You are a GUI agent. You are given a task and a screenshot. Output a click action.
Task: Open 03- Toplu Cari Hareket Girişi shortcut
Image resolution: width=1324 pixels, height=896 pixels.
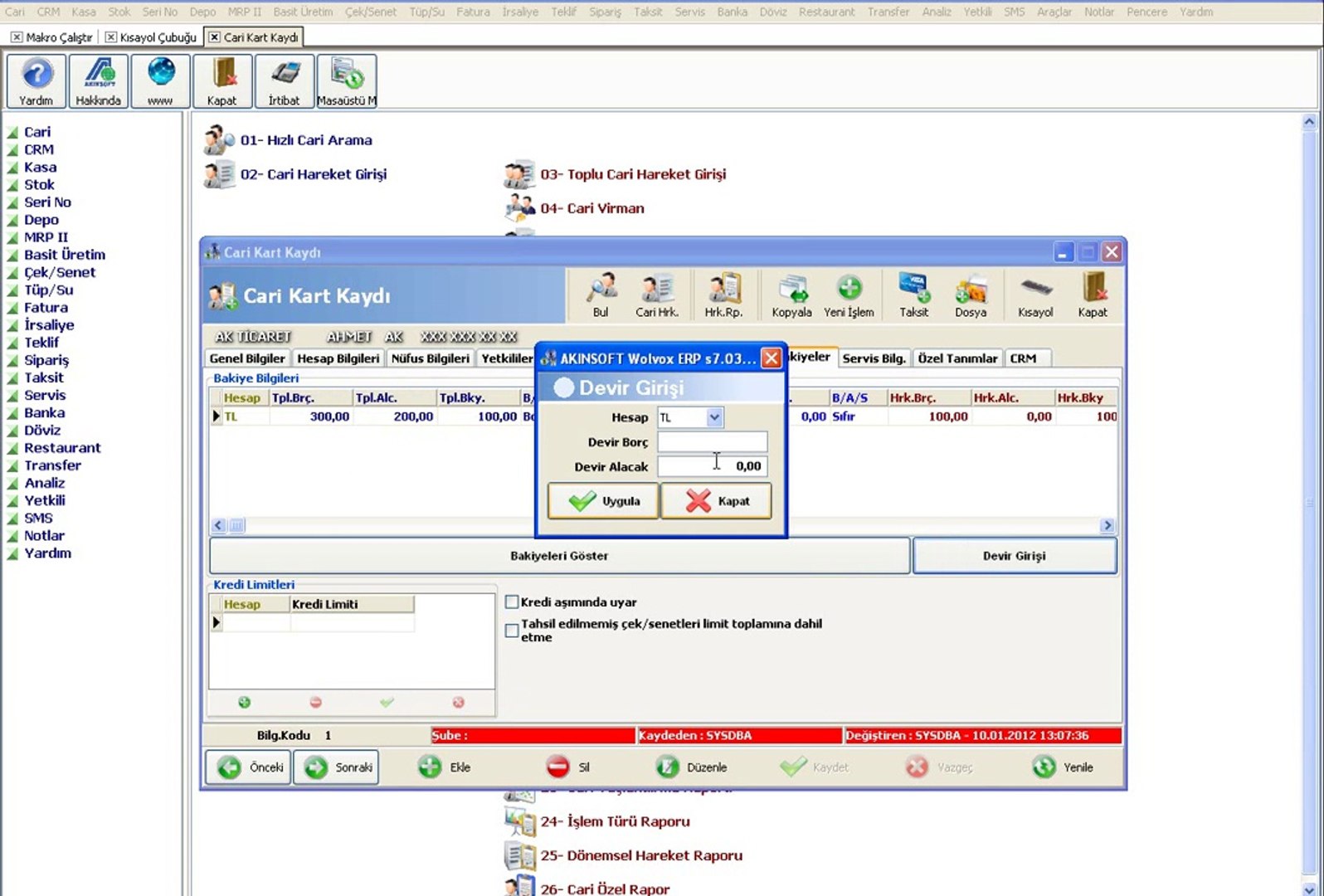point(616,174)
